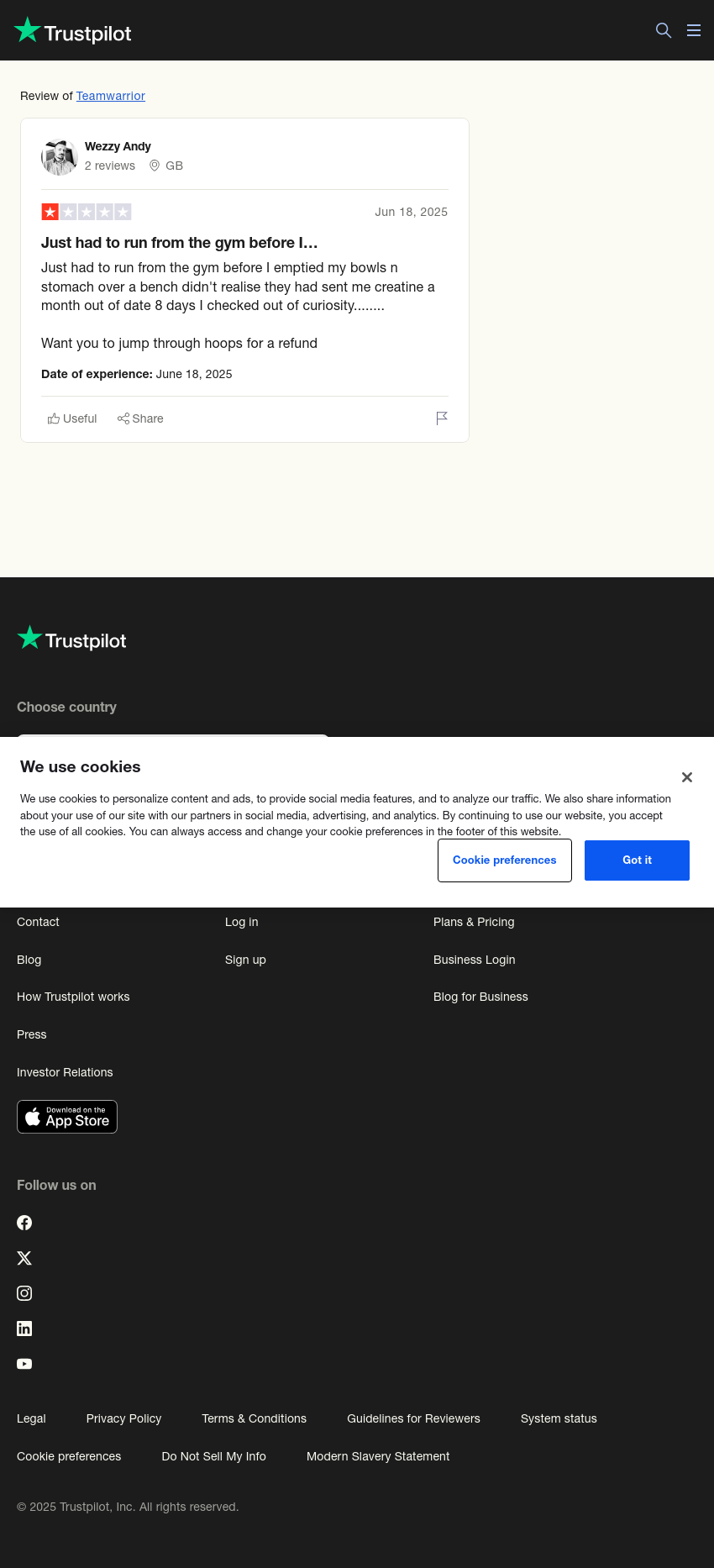This screenshot has width=714, height=1568.
Task: Share this review
Action: tap(140, 418)
